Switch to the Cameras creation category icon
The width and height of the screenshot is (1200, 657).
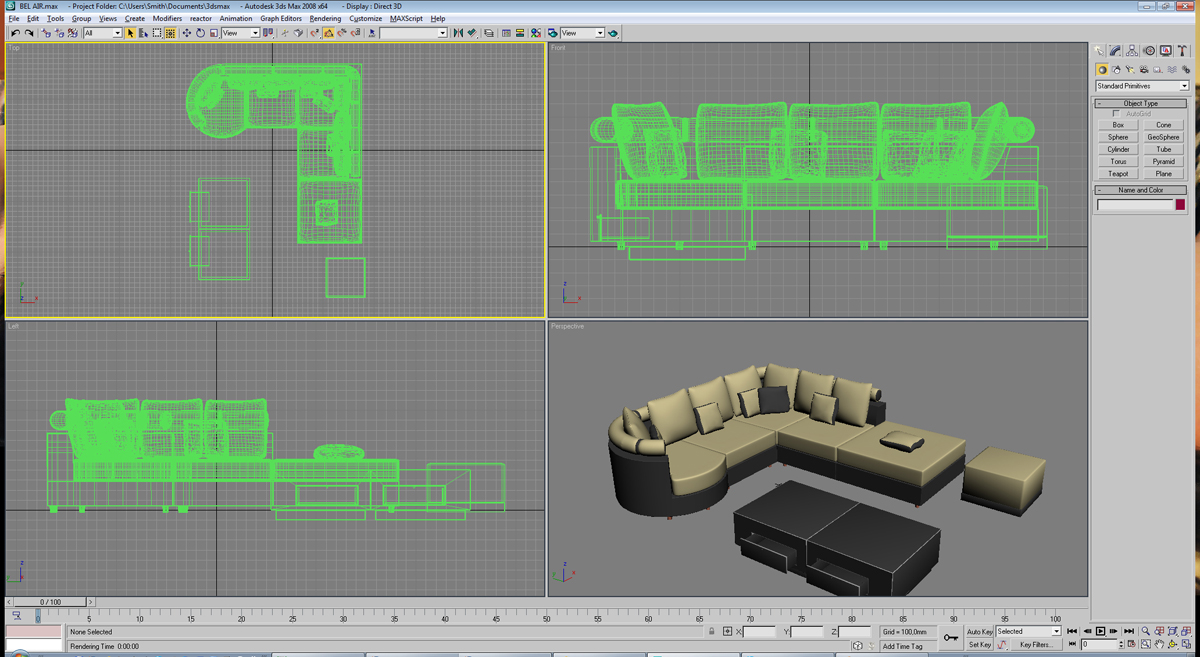tap(1144, 70)
